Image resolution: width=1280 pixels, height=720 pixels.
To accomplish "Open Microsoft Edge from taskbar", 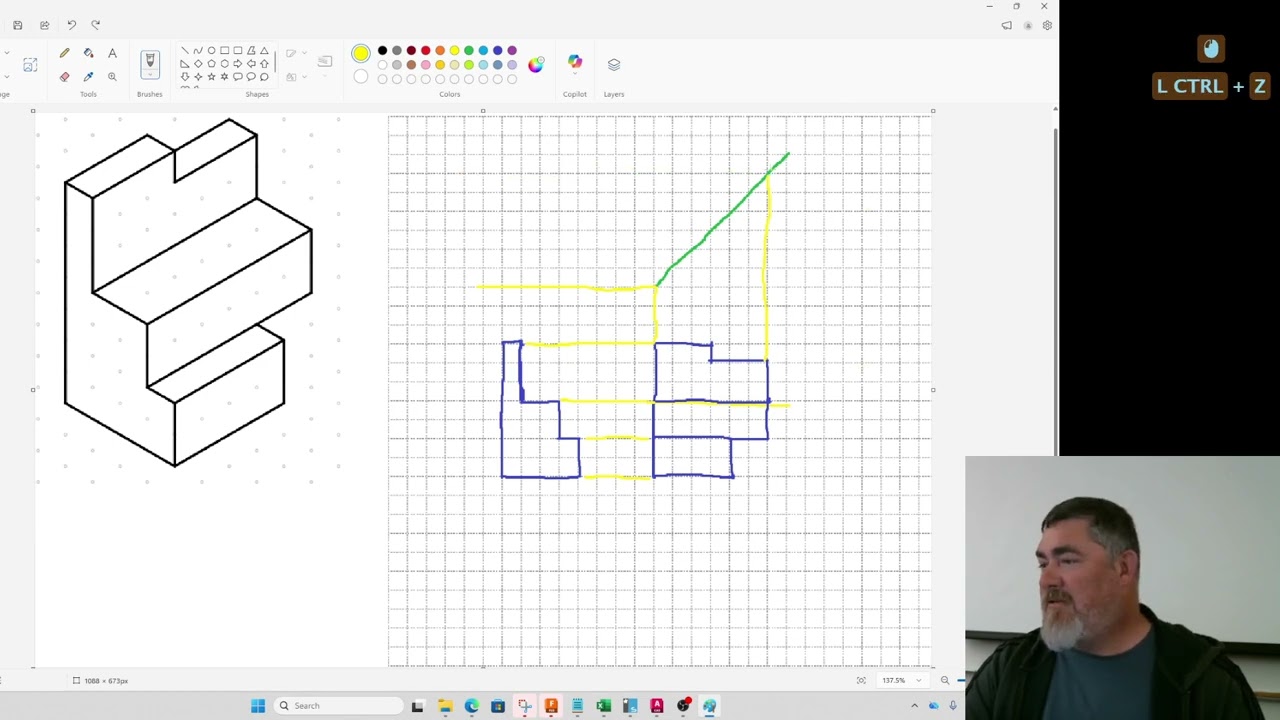I will pos(471,706).
